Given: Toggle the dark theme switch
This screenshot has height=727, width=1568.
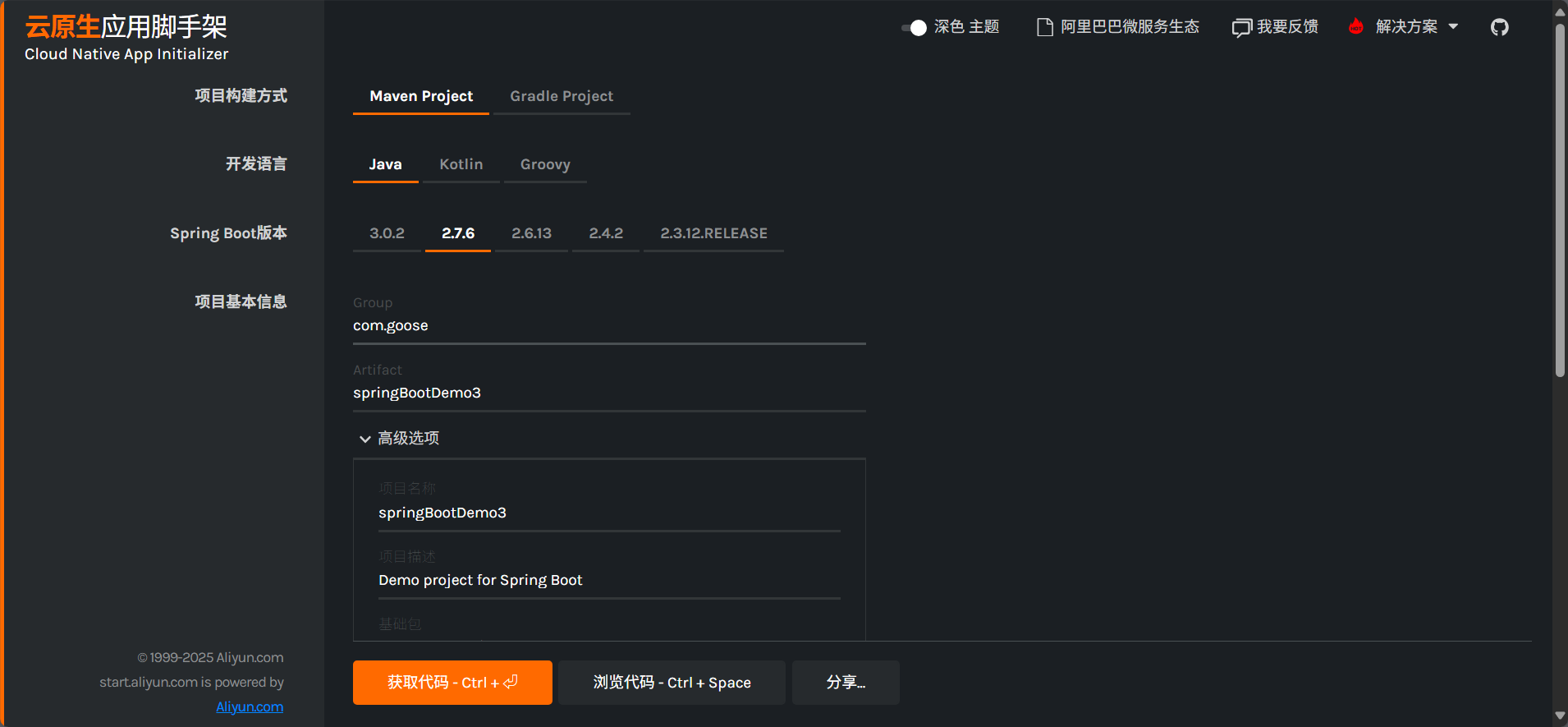Looking at the screenshot, I should 914,27.
